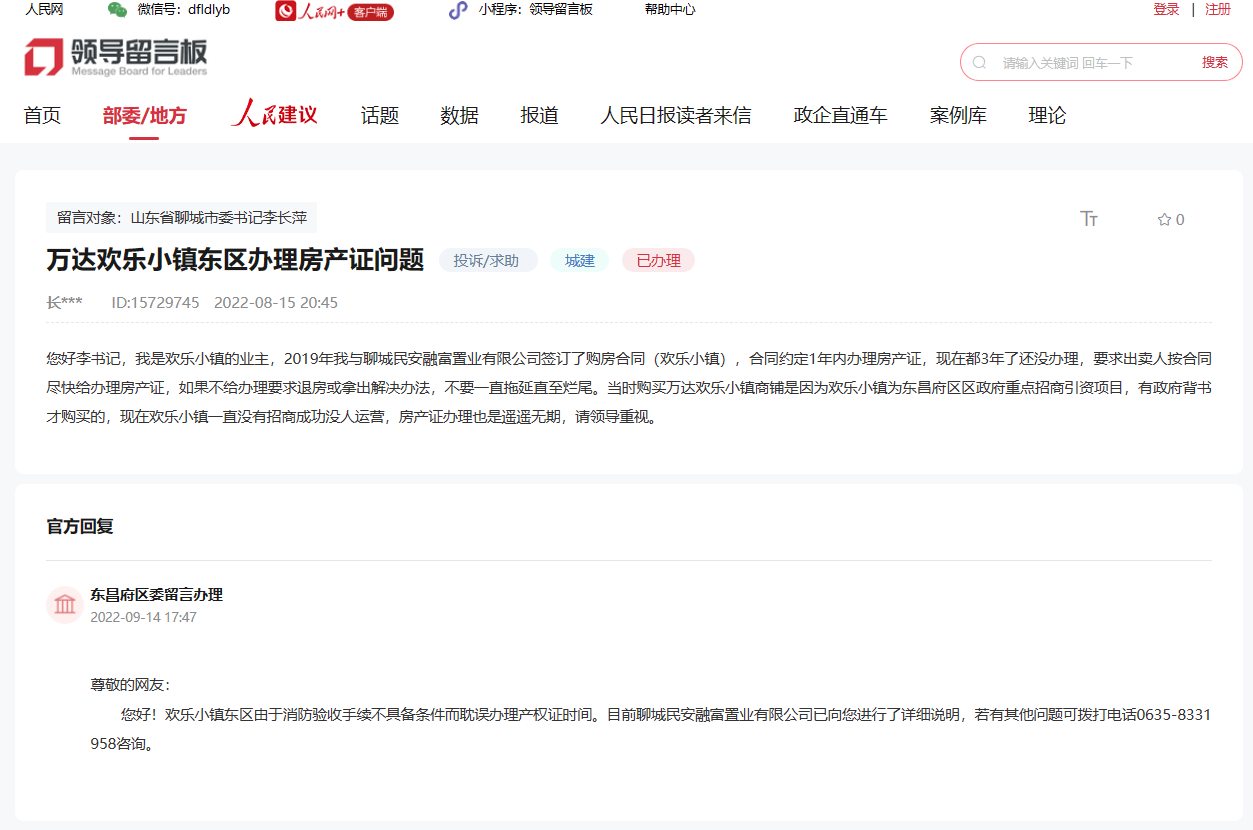
Task: Click the message ID:15729745
Action: pos(155,302)
